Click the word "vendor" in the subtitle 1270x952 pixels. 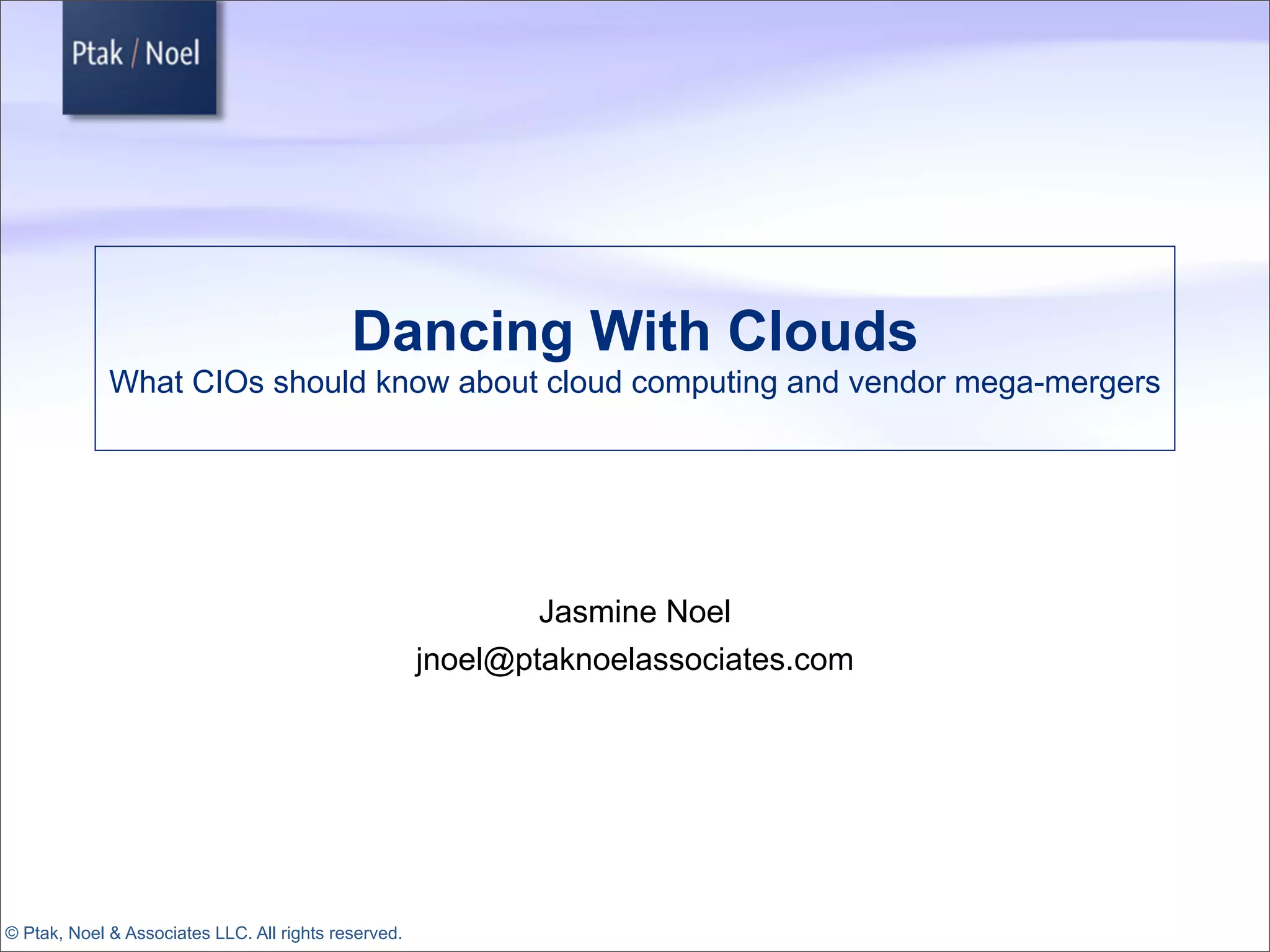(897, 382)
